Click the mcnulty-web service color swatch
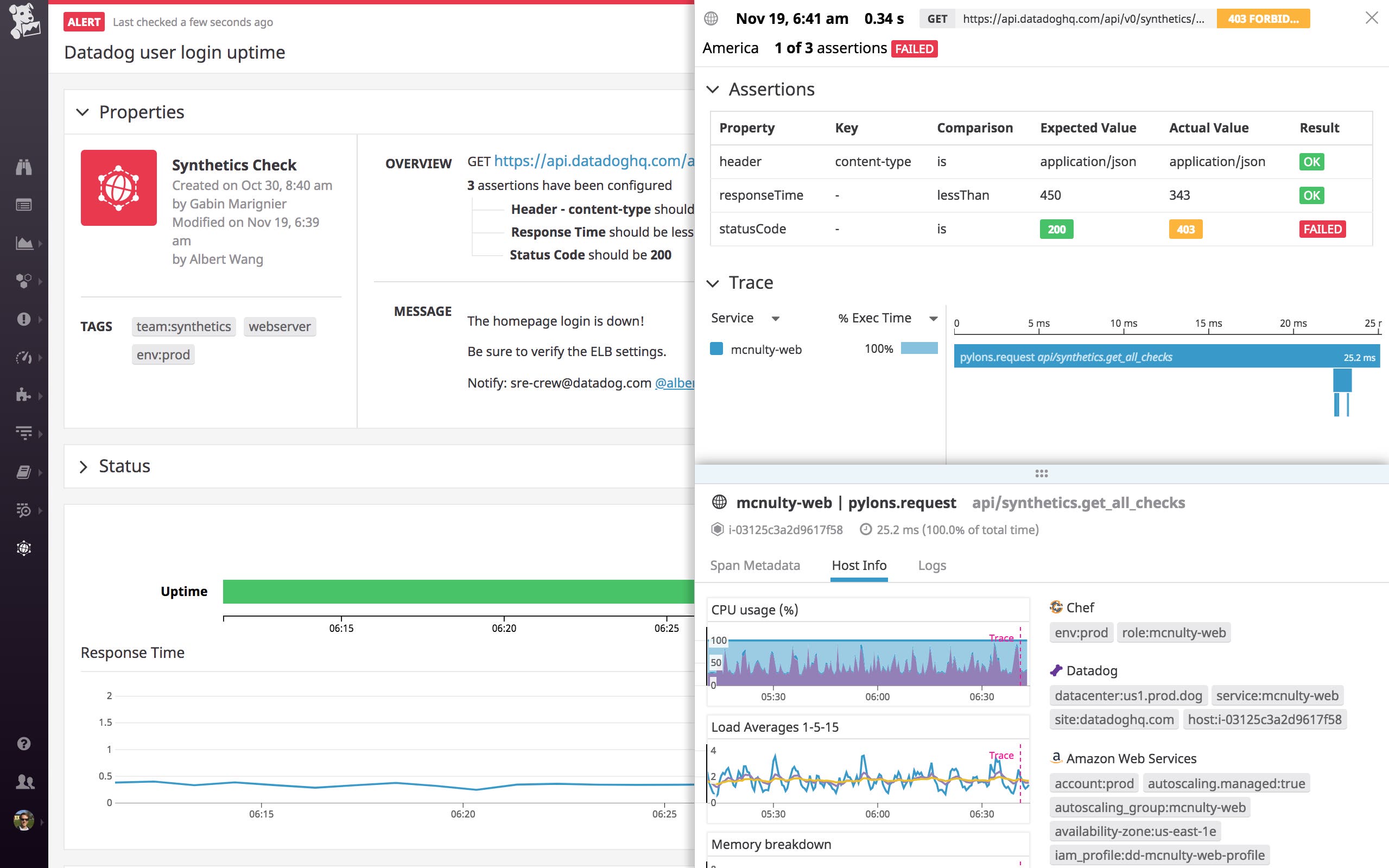Screen dimensions: 1389x868 coord(716,349)
